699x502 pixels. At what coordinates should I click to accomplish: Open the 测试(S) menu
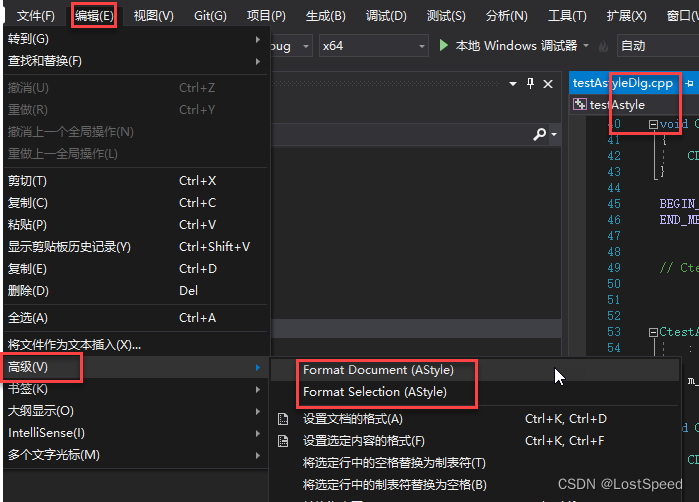click(x=446, y=16)
